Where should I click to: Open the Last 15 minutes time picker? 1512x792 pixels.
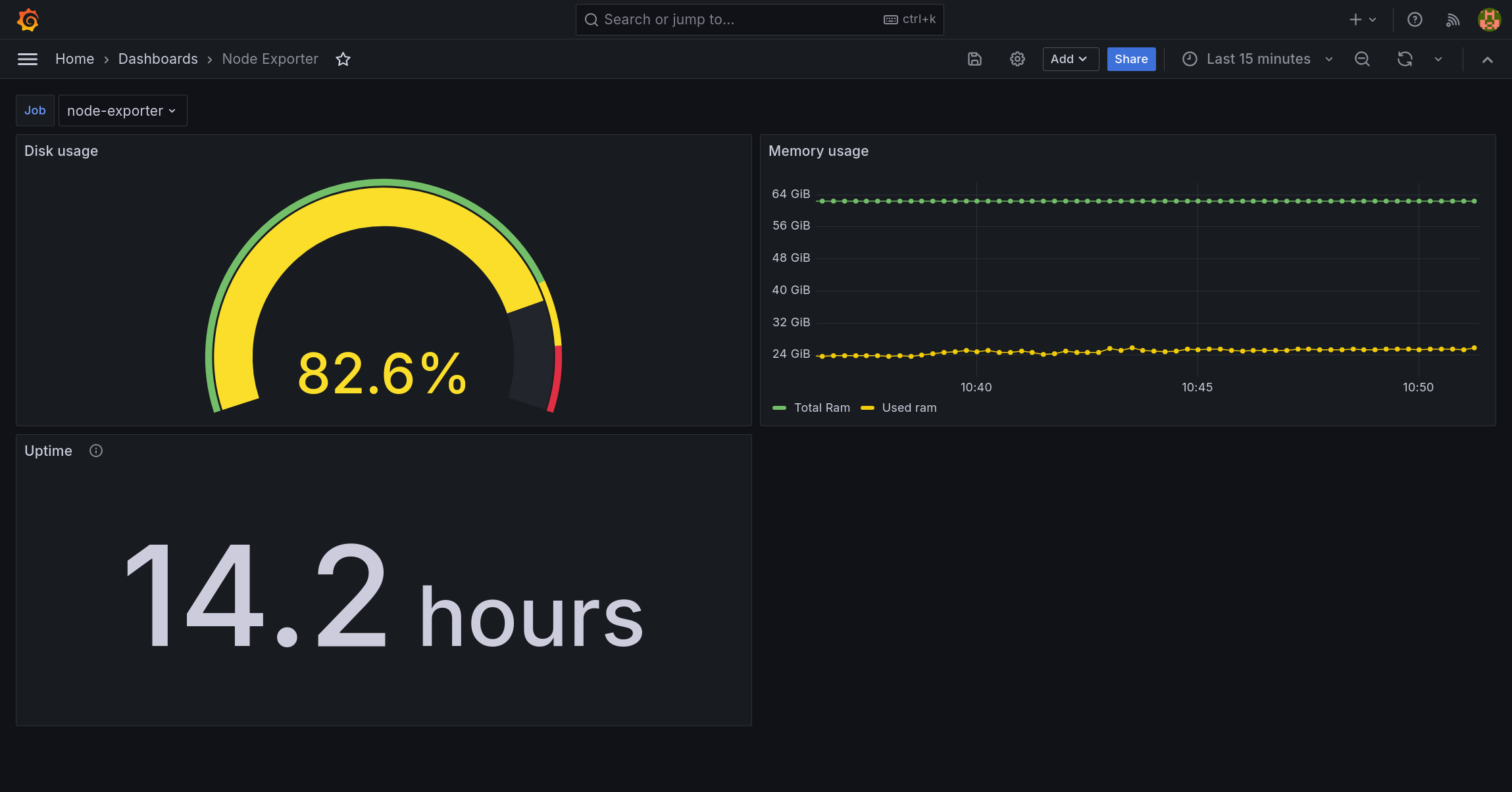[x=1258, y=59]
